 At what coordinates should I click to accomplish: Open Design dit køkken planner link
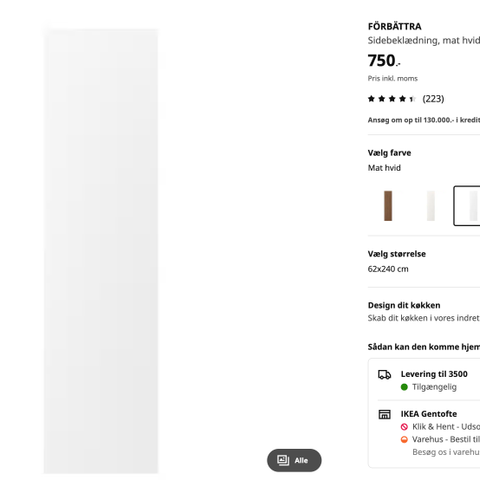(x=424, y=311)
